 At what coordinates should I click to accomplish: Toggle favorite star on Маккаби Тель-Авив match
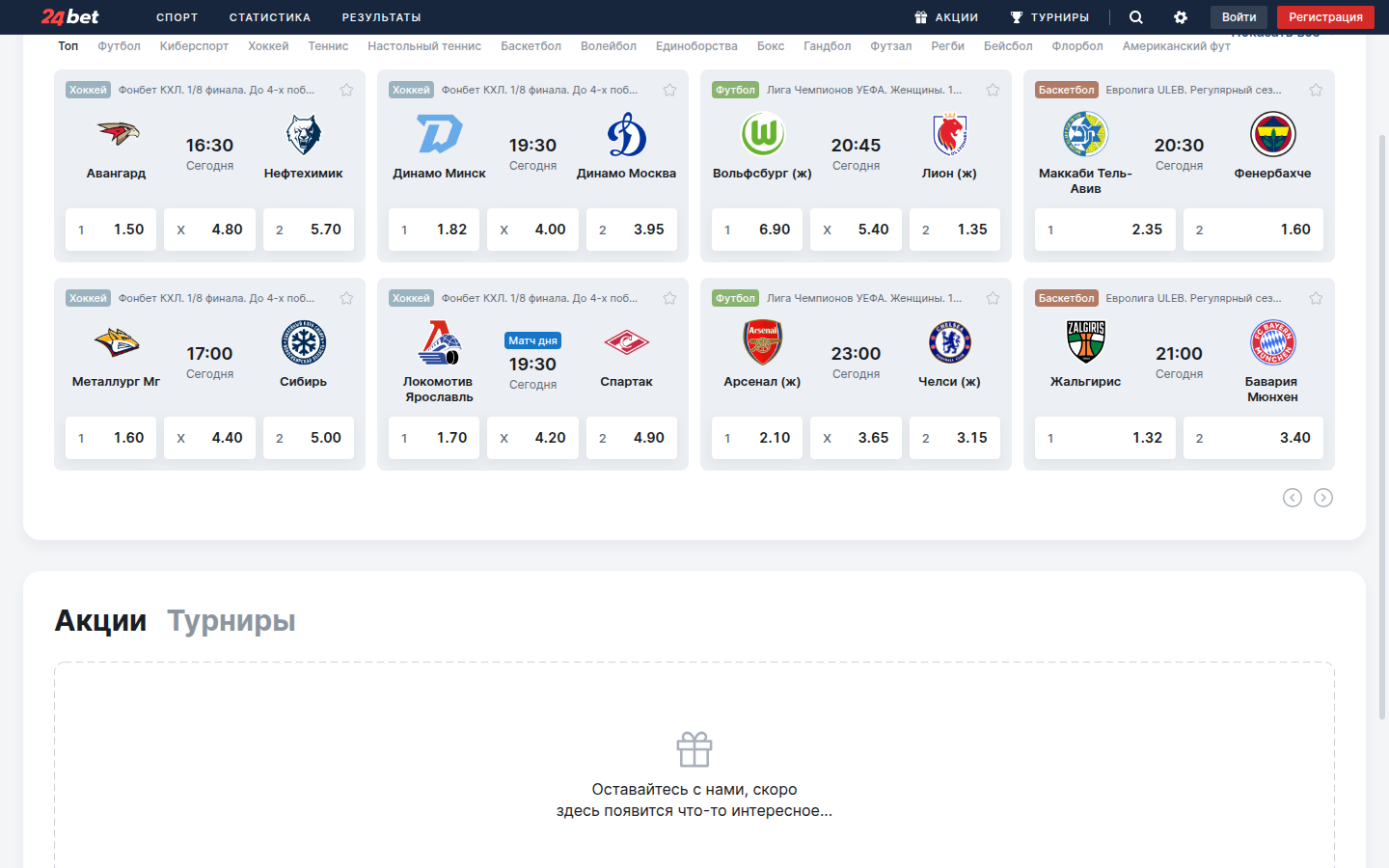(x=1316, y=90)
